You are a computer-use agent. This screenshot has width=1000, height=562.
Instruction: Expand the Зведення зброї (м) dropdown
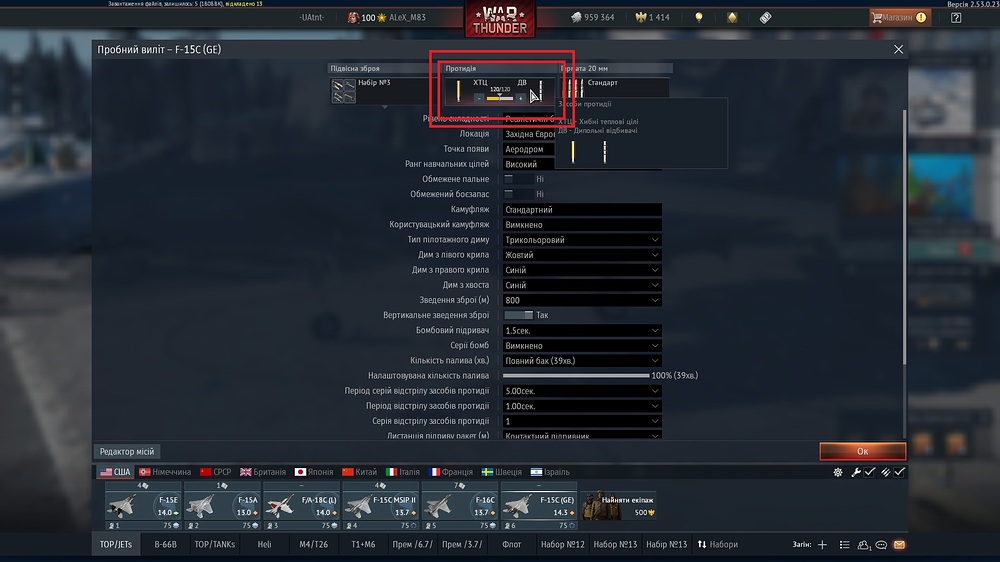tap(582, 300)
